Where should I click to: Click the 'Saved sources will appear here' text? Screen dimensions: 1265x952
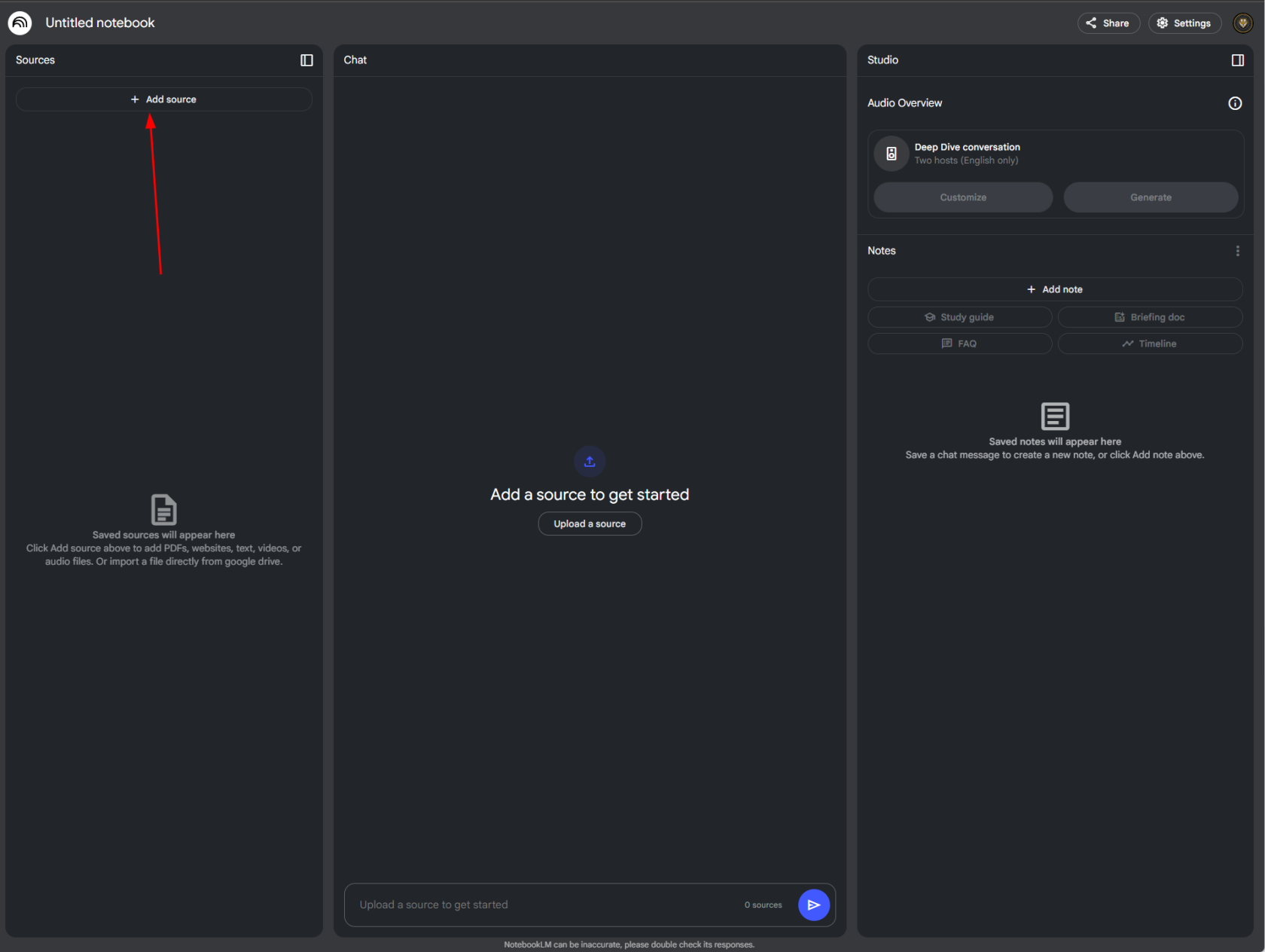point(163,535)
